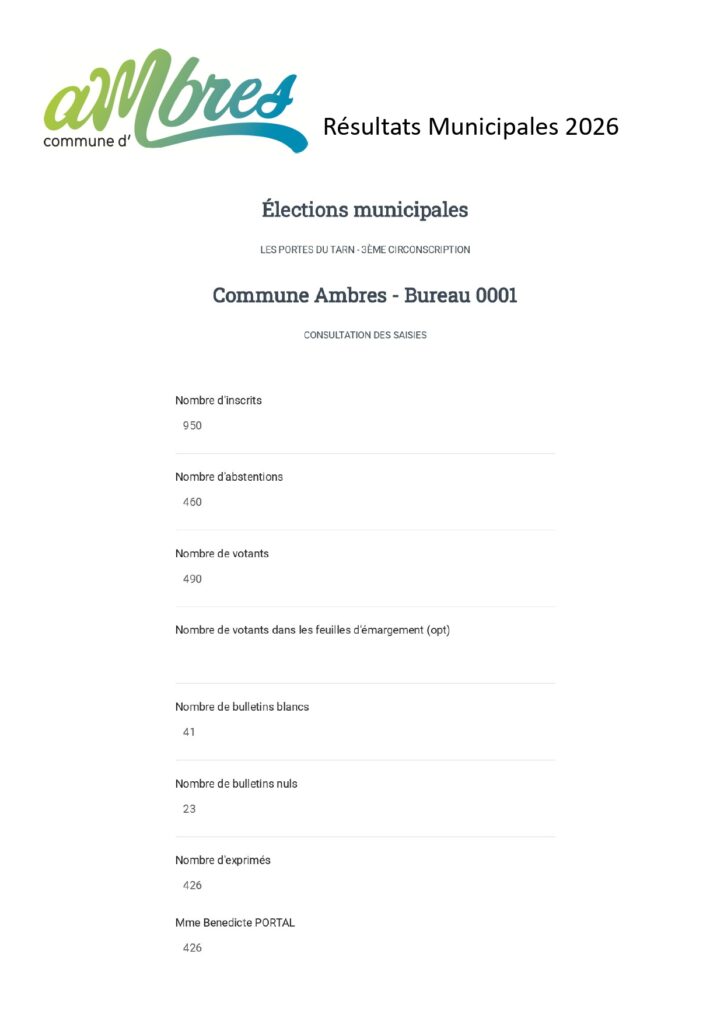This screenshot has height=1024, width=724.
Task: Select the bulletins blancs value 41
Action: tap(189, 732)
